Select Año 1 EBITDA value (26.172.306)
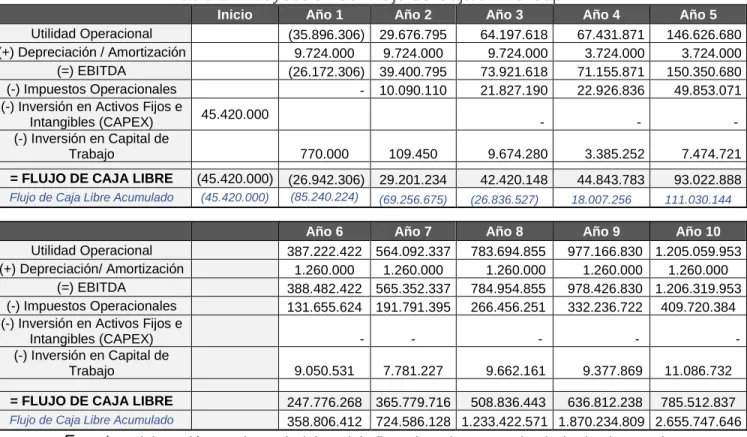Image resolution: width=747 pixels, height=437 pixels. coord(326,72)
